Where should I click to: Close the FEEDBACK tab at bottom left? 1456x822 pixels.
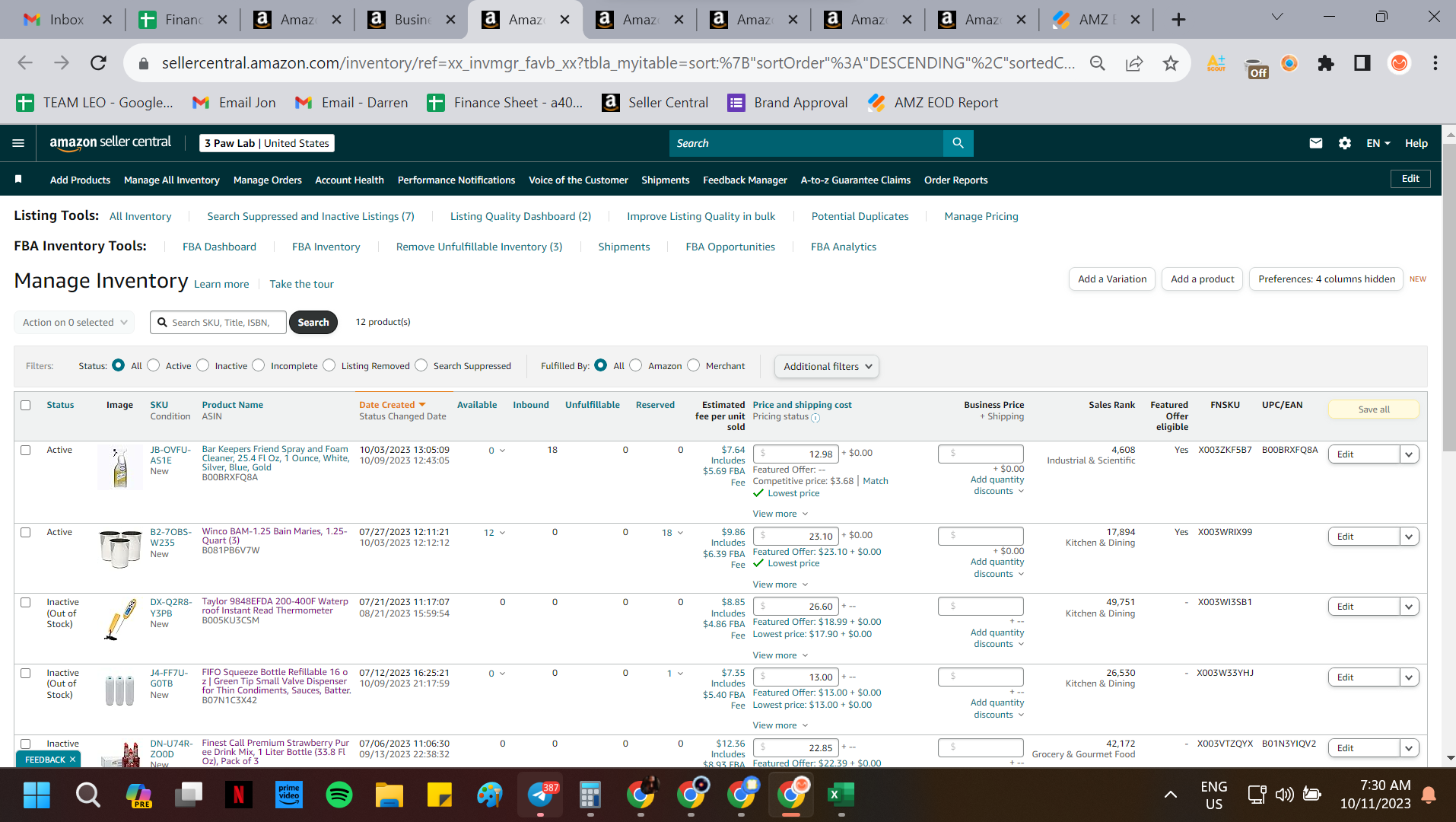[x=72, y=760]
